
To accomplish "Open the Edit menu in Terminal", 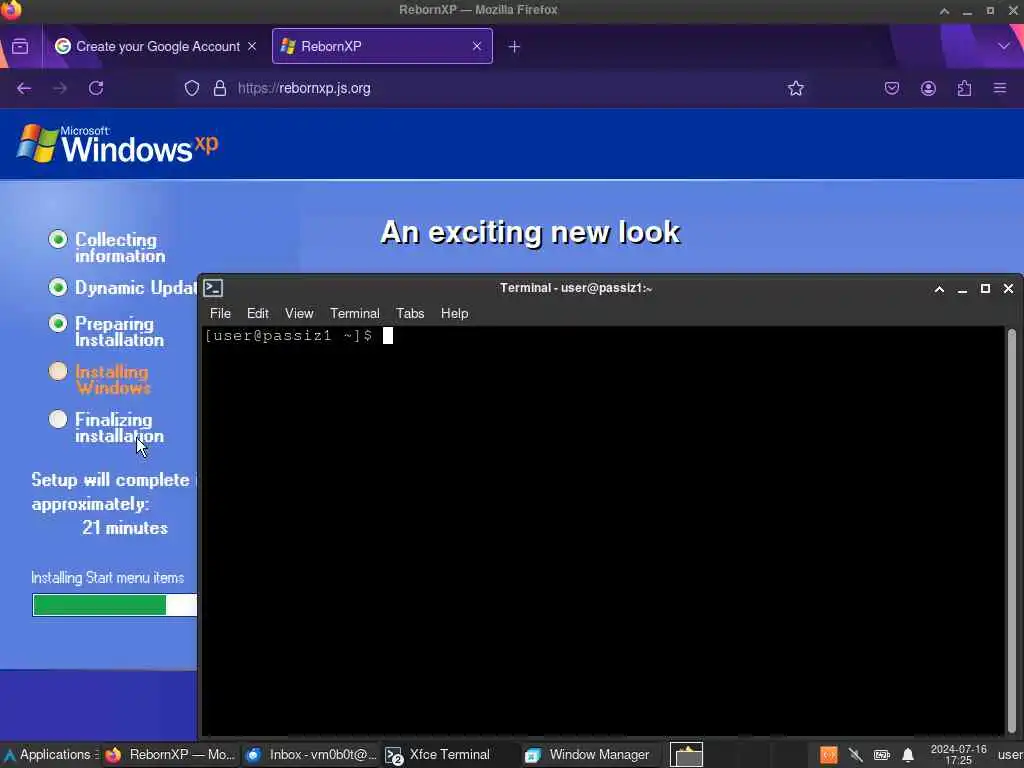I will coord(257,313).
